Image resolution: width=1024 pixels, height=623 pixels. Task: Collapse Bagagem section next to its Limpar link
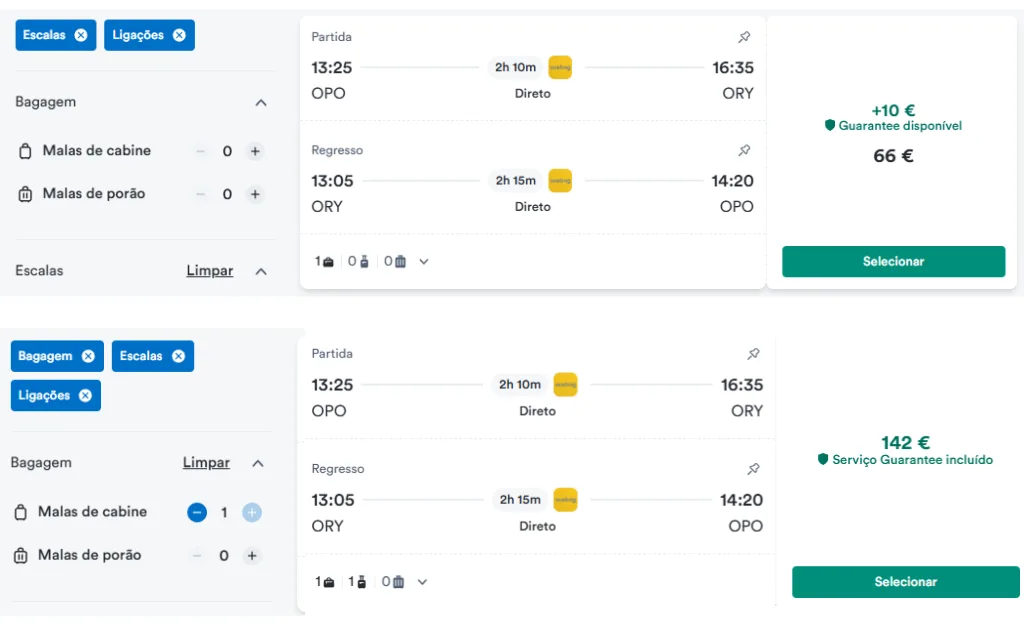pos(258,463)
